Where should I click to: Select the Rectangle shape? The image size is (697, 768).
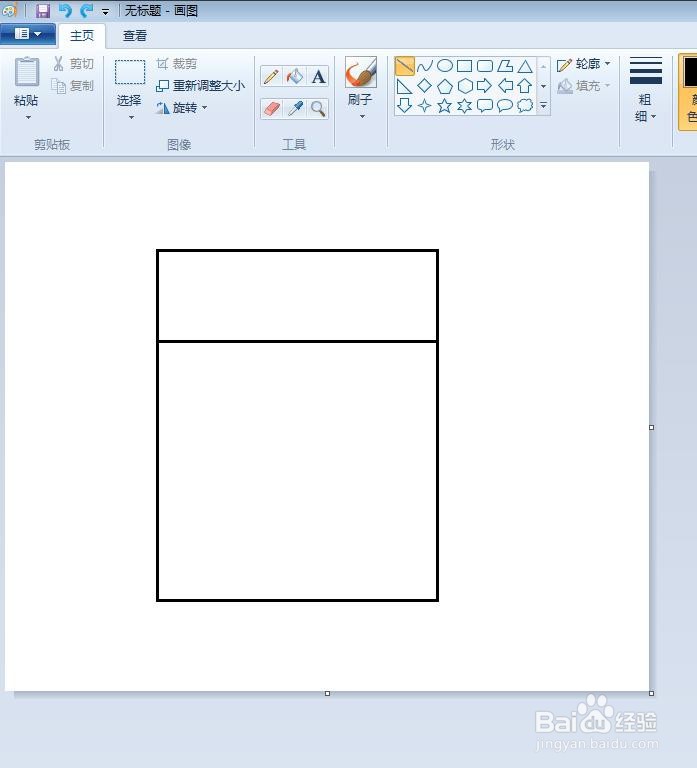click(x=464, y=66)
